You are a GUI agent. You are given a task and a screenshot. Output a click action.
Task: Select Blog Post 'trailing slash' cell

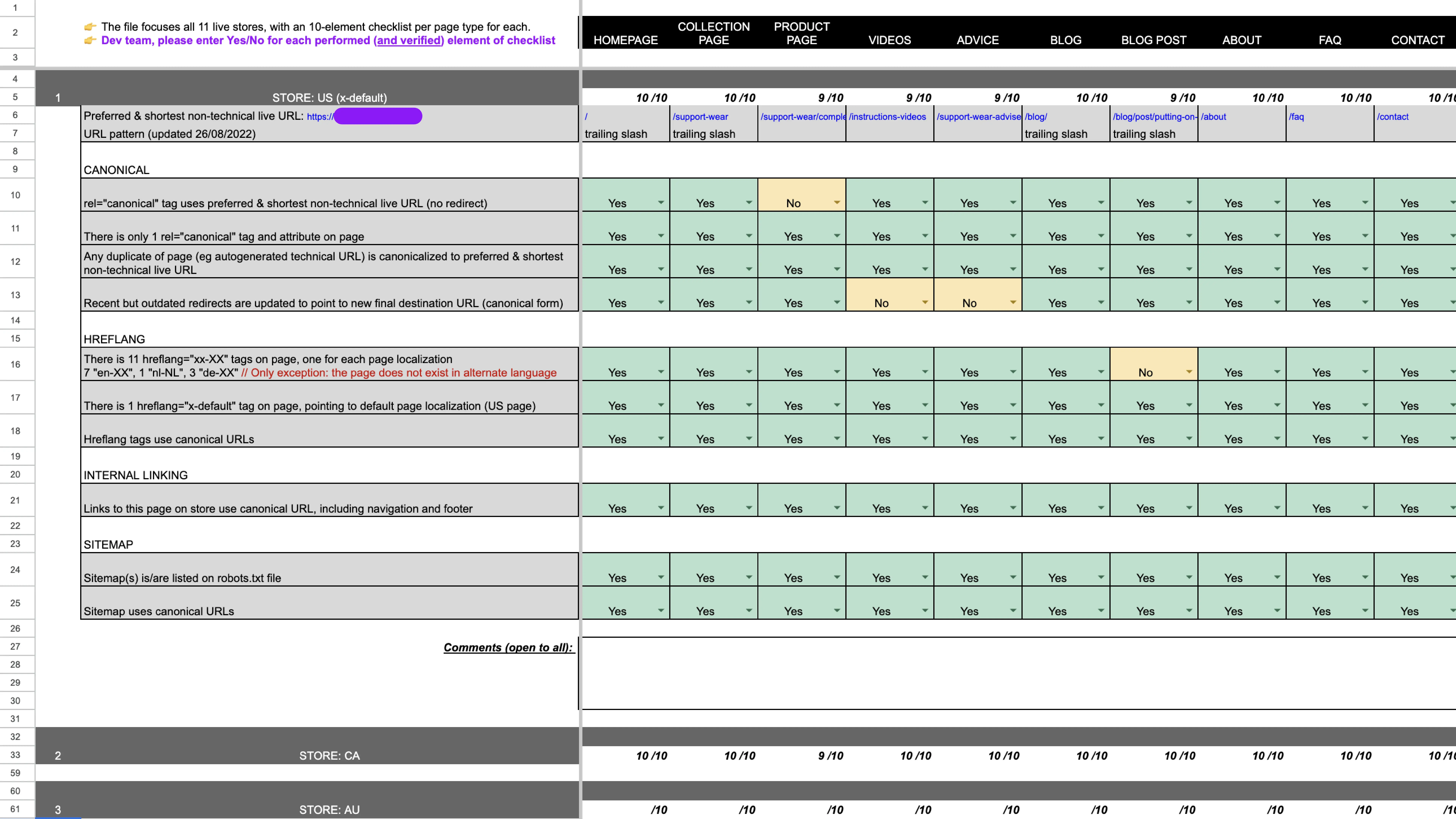point(1154,133)
